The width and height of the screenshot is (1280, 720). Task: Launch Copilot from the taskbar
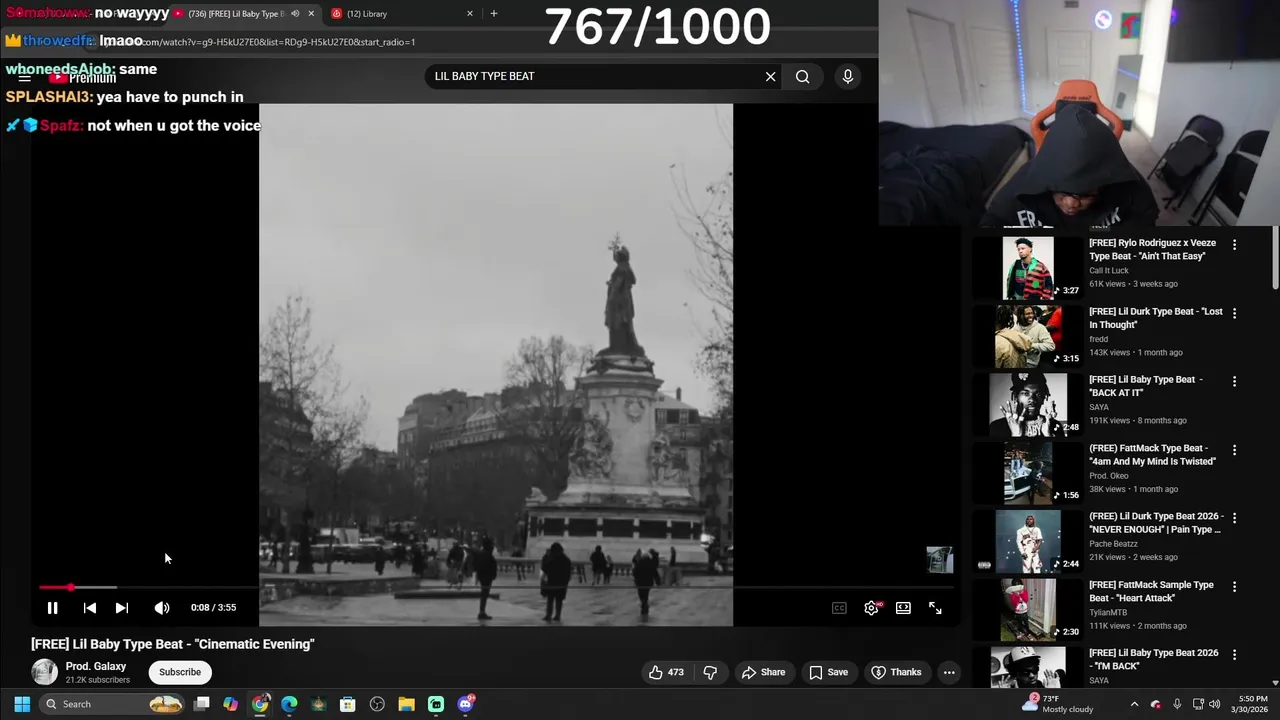click(231, 704)
